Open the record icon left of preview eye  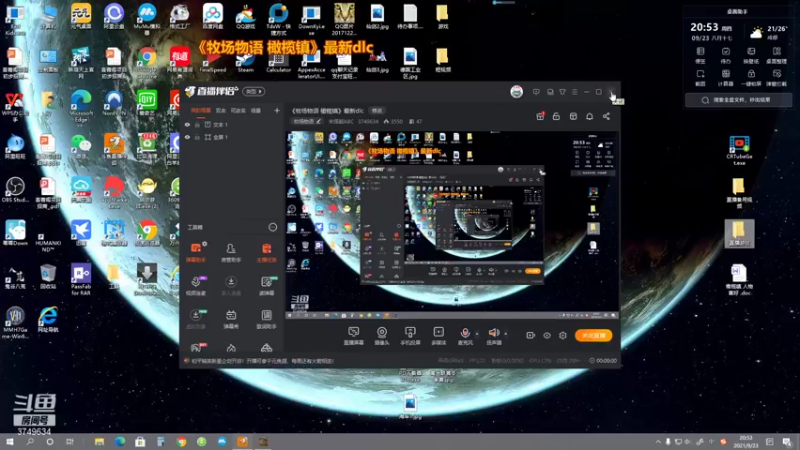(530, 335)
